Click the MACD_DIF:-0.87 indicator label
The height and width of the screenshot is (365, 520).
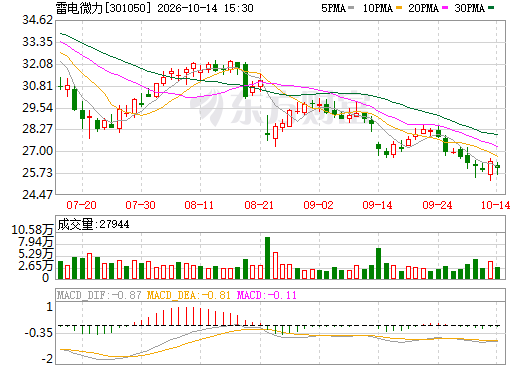(x=99, y=295)
